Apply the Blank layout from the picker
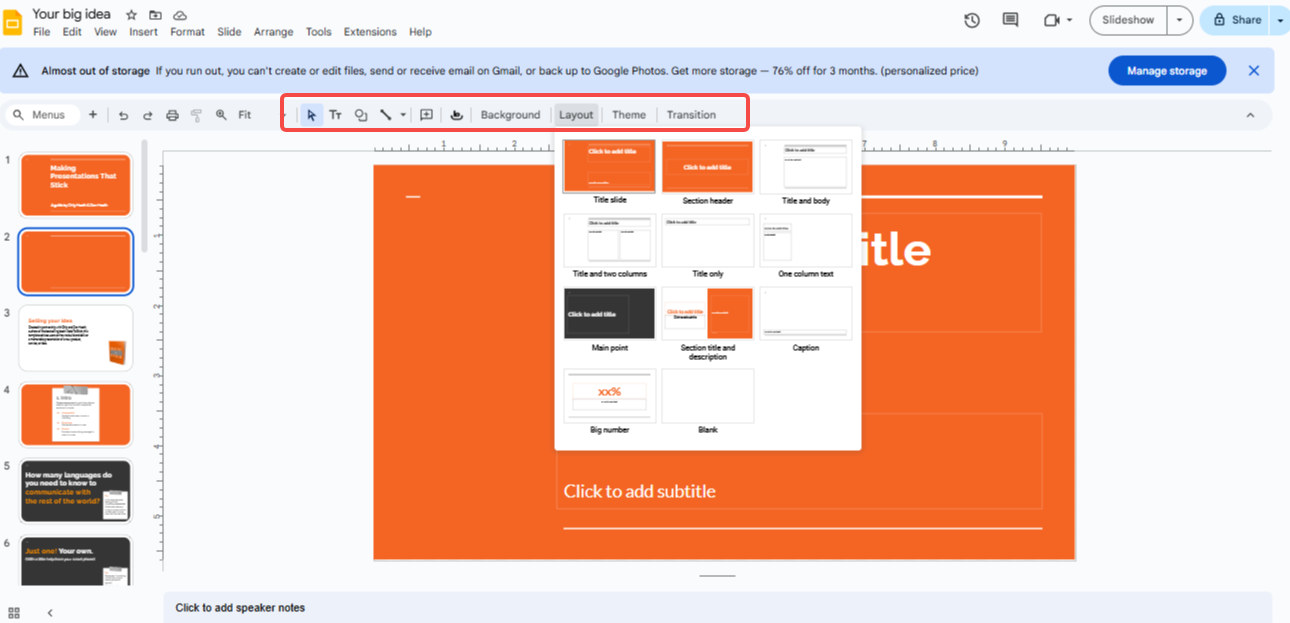Screen dimensions: 1290x623 pyautogui.click(x=707, y=396)
